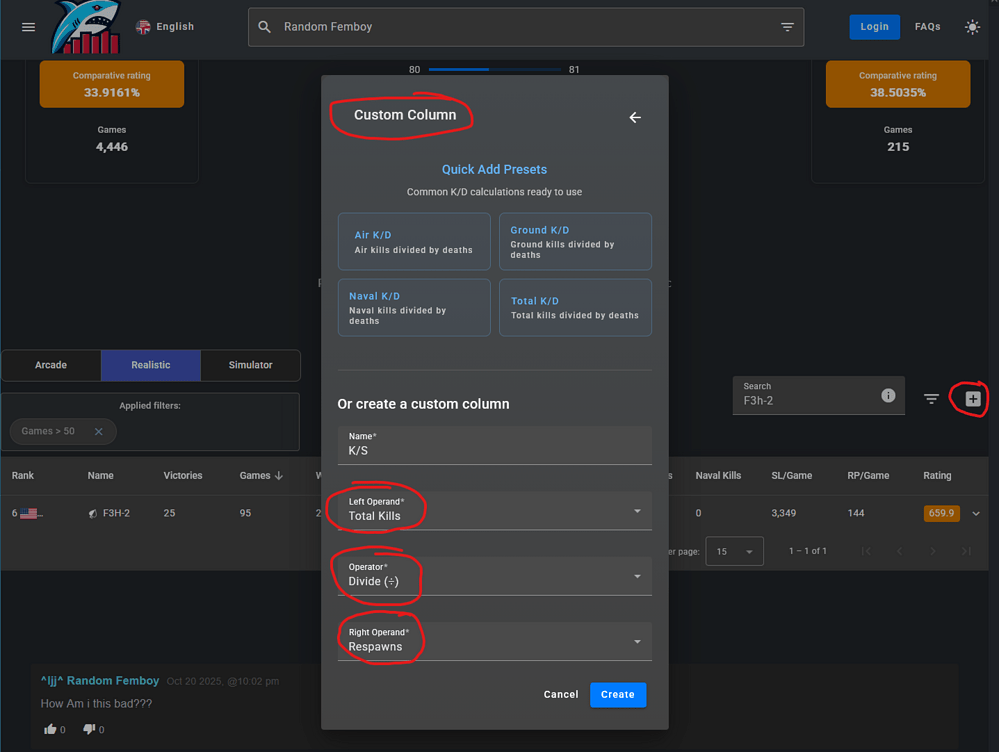
Task: Click the shark site logo
Action: (x=86, y=28)
